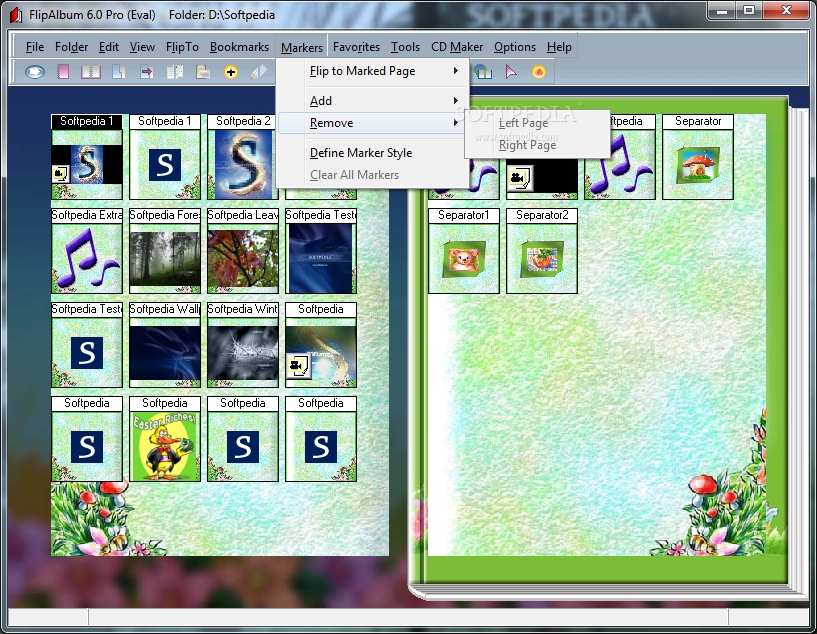
Task: Open the Edit menu
Action: click(109, 47)
